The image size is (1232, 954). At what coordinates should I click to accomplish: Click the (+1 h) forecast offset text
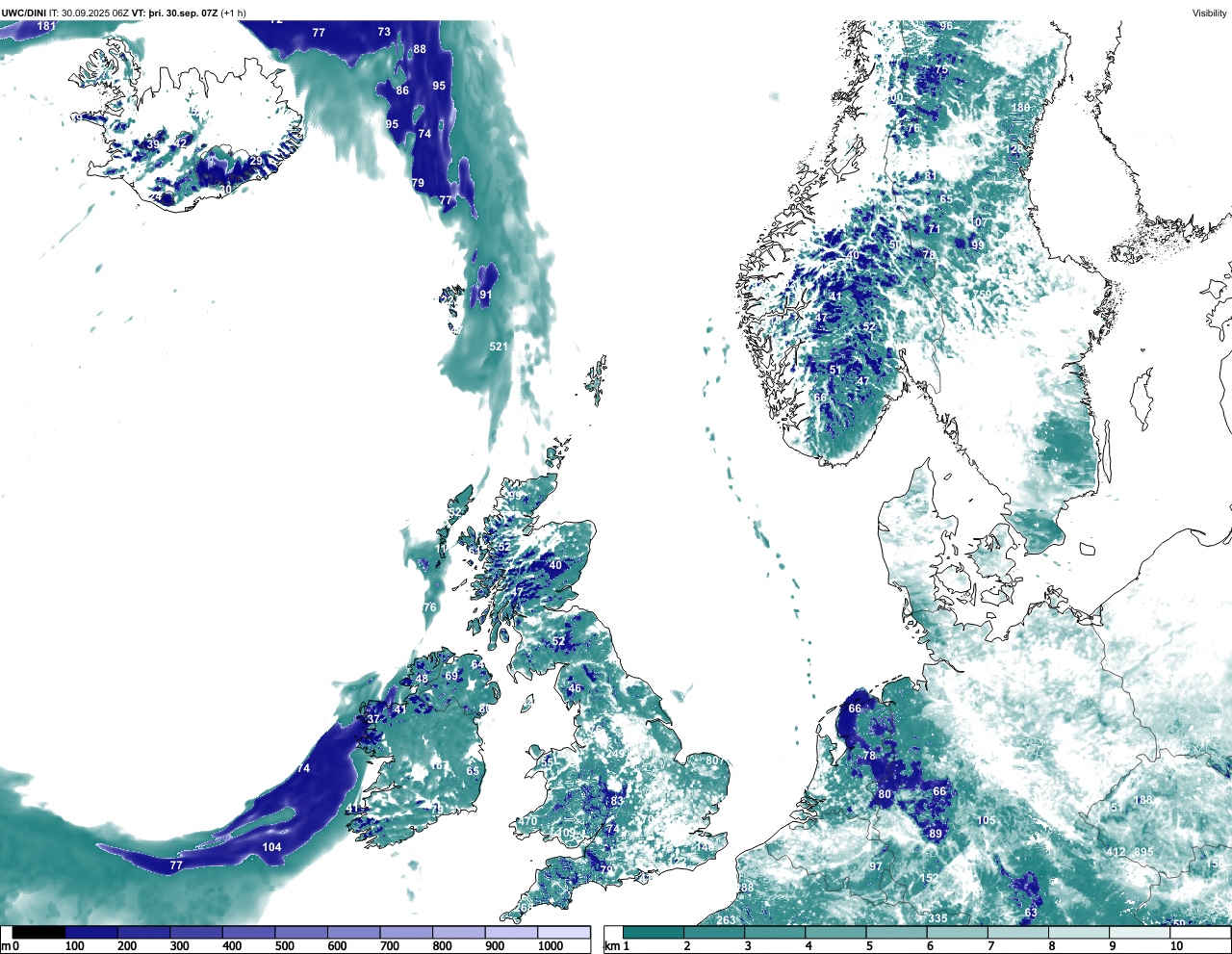234,13
